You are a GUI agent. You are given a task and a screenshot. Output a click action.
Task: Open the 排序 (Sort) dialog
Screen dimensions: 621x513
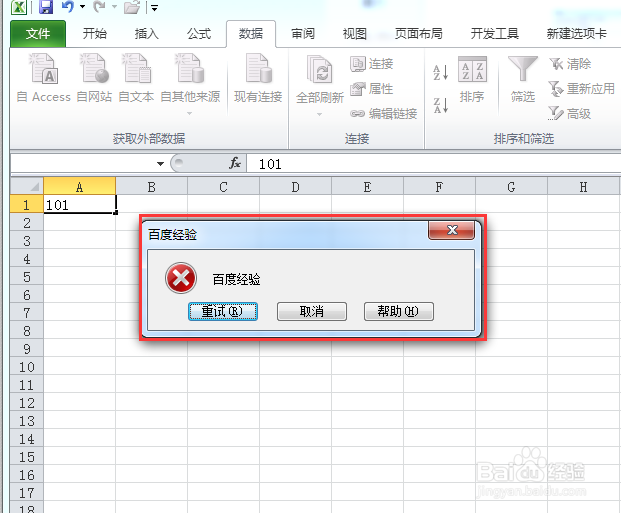(472, 79)
